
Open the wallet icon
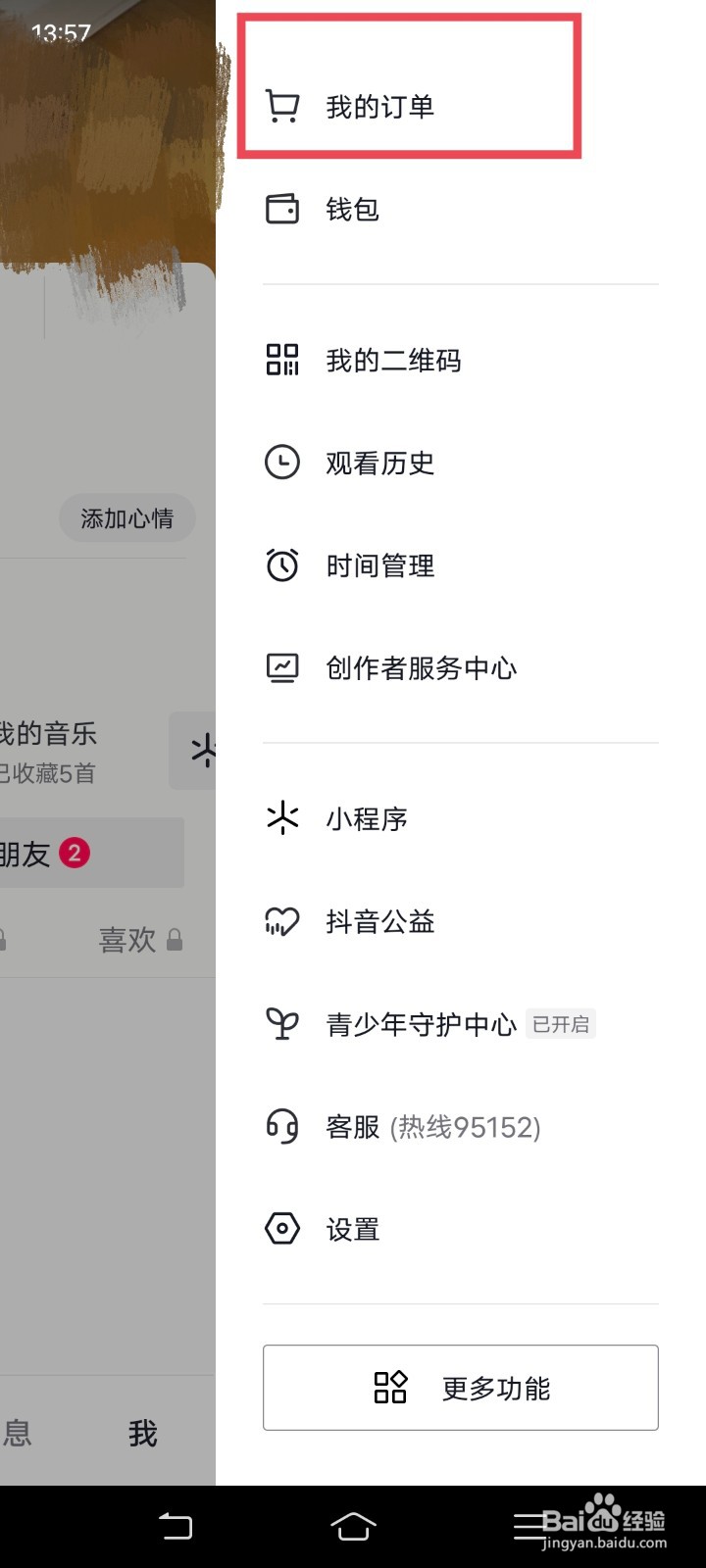pos(282,209)
